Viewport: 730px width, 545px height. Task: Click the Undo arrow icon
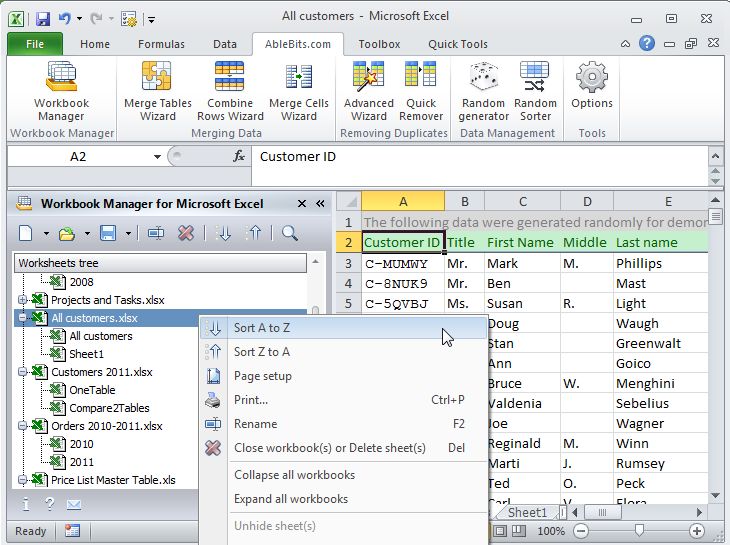64,19
